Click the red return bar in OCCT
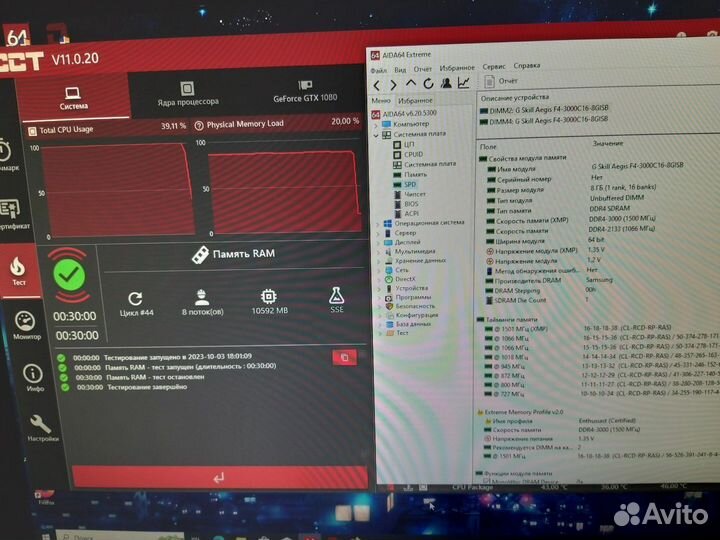Screen dimensions: 720x540 pos(220,478)
